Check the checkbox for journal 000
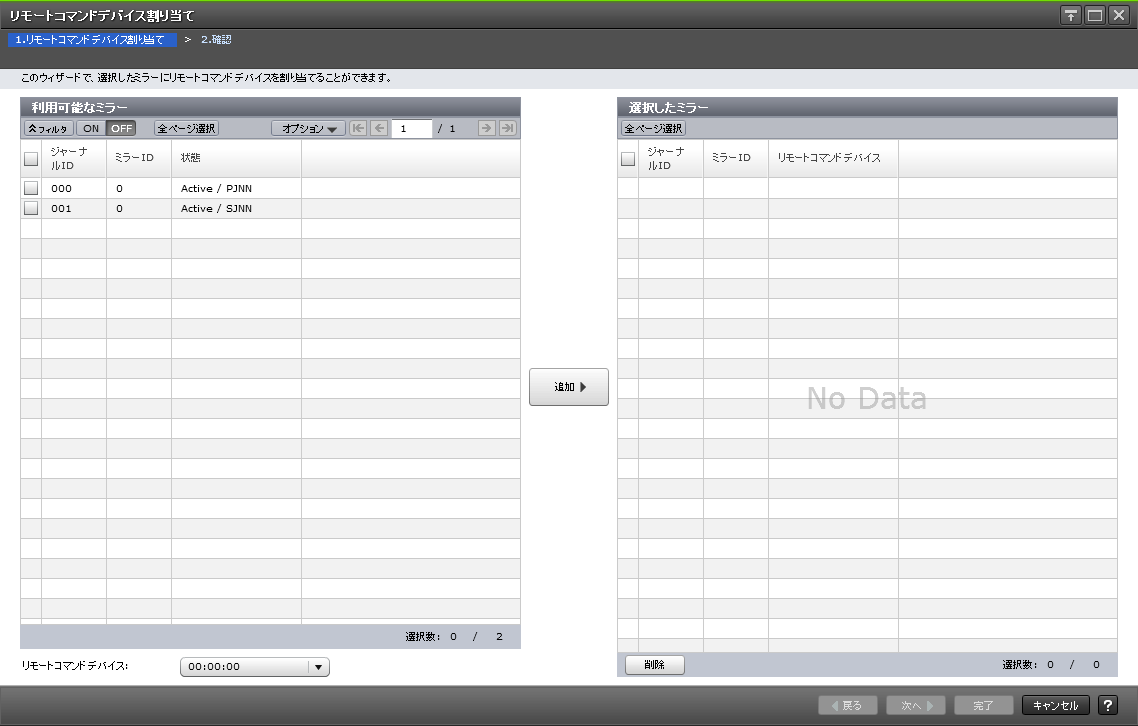The image size is (1138, 726). (x=30, y=187)
